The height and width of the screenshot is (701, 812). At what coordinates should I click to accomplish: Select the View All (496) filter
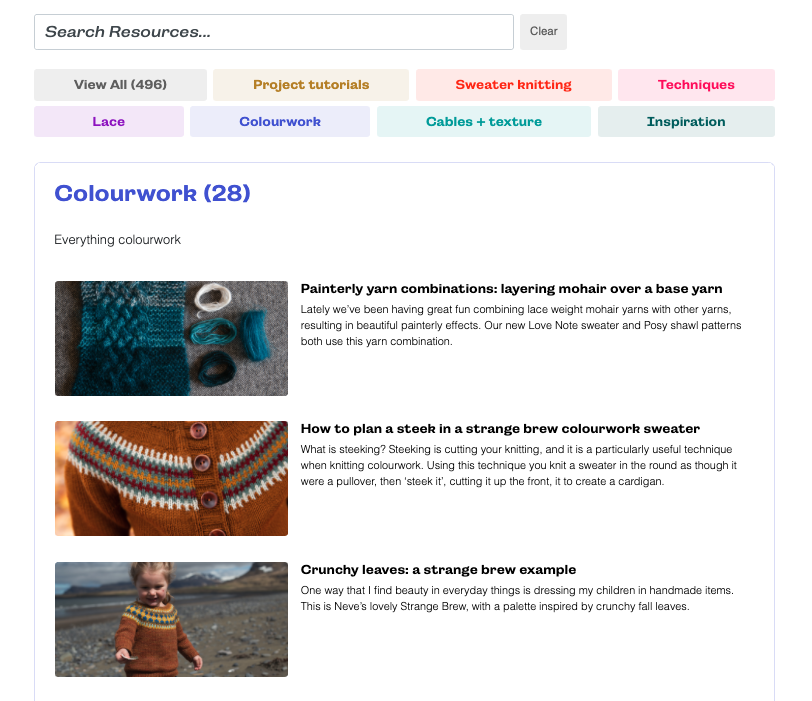point(120,85)
